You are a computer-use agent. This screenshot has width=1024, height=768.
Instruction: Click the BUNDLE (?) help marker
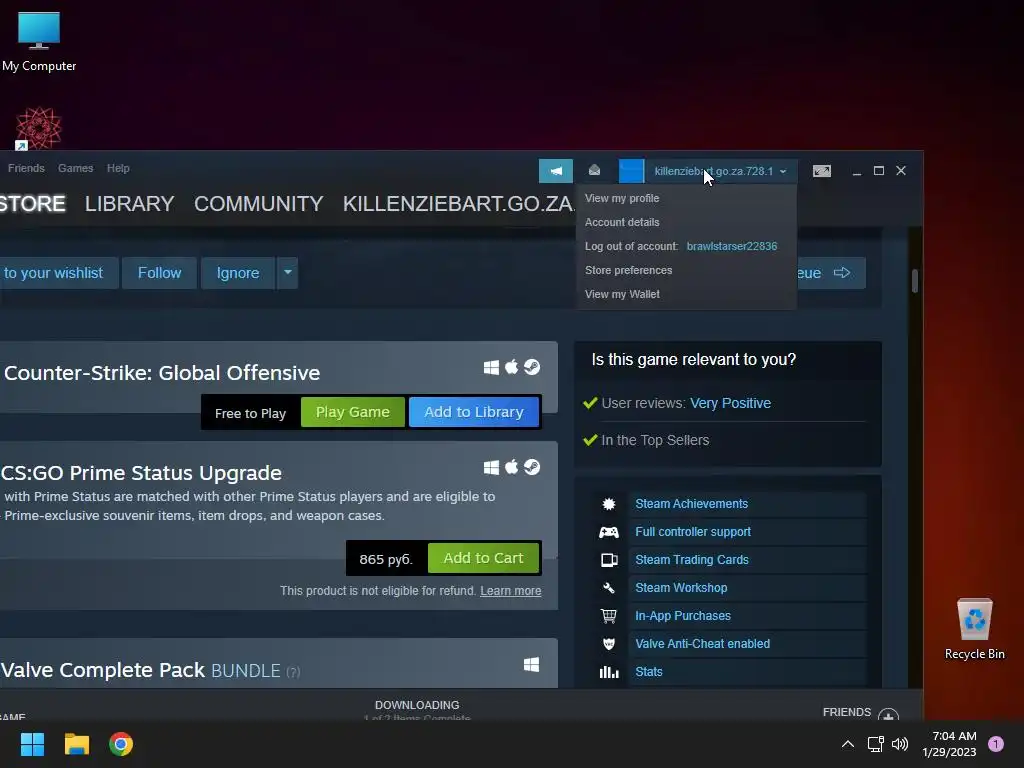293,672
